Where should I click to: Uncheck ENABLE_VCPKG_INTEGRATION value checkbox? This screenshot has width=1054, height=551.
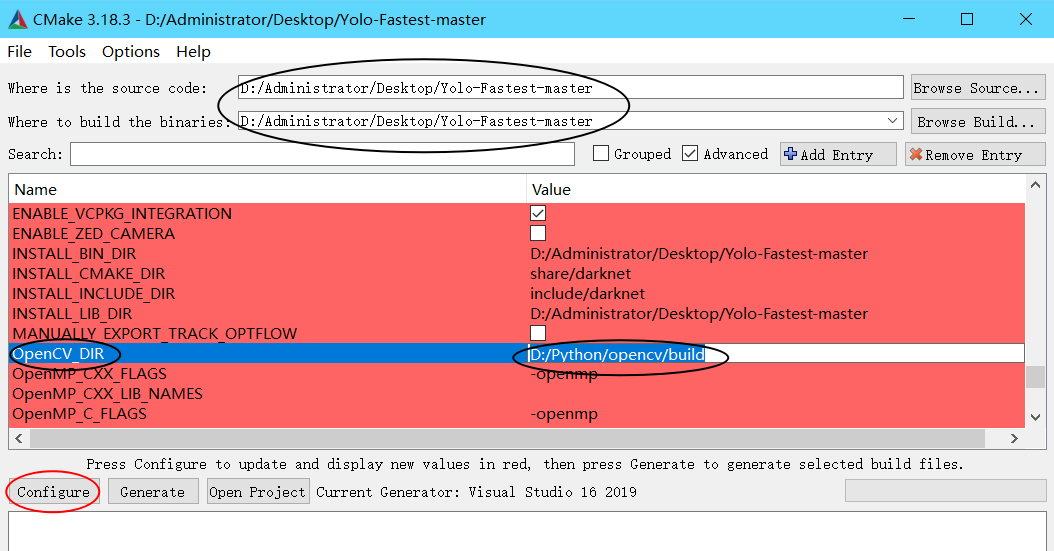click(x=538, y=213)
